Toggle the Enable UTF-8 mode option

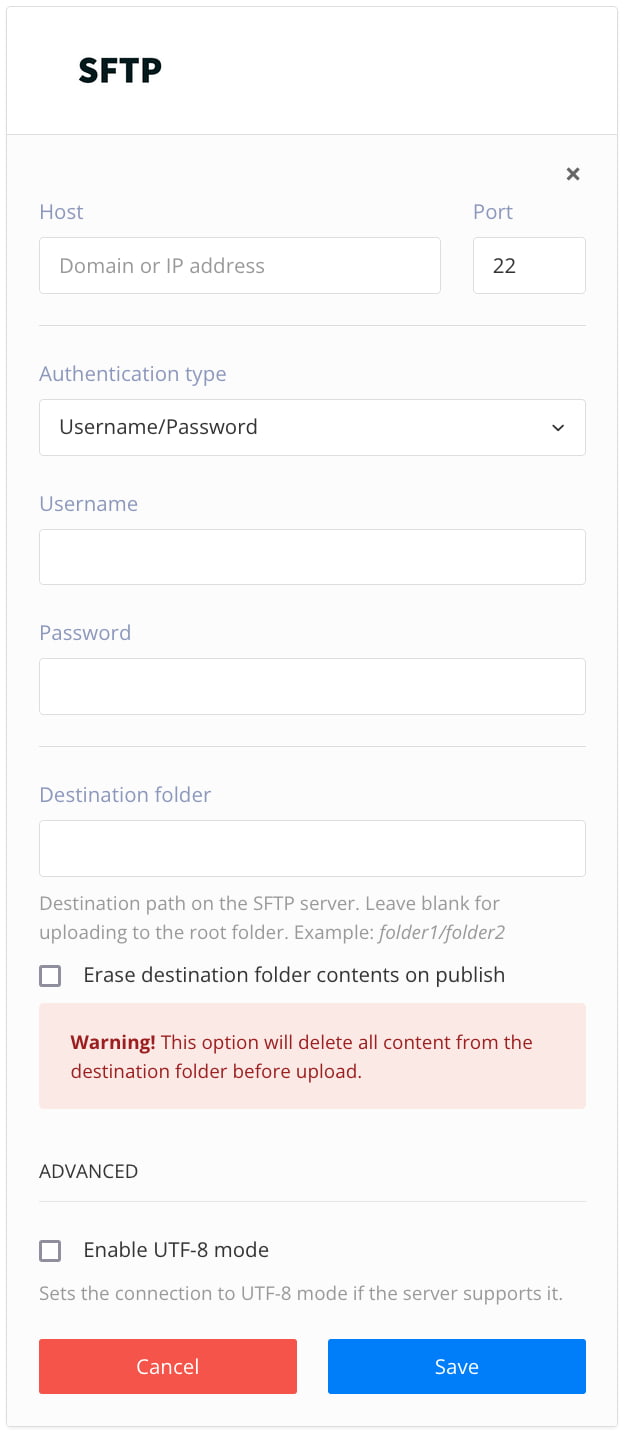tap(50, 1250)
